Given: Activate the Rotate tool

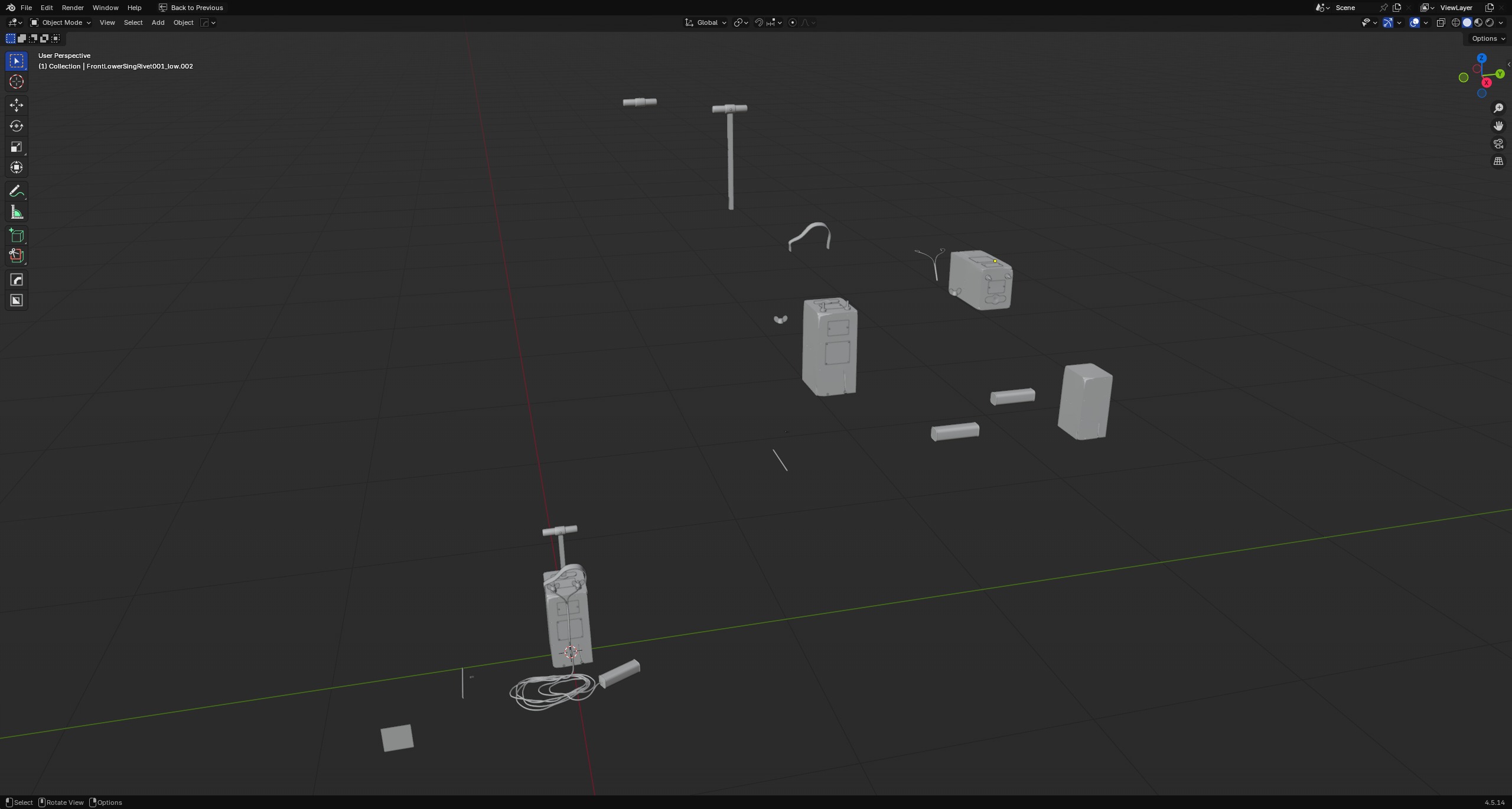Looking at the screenshot, I should [x=16, y=126].
